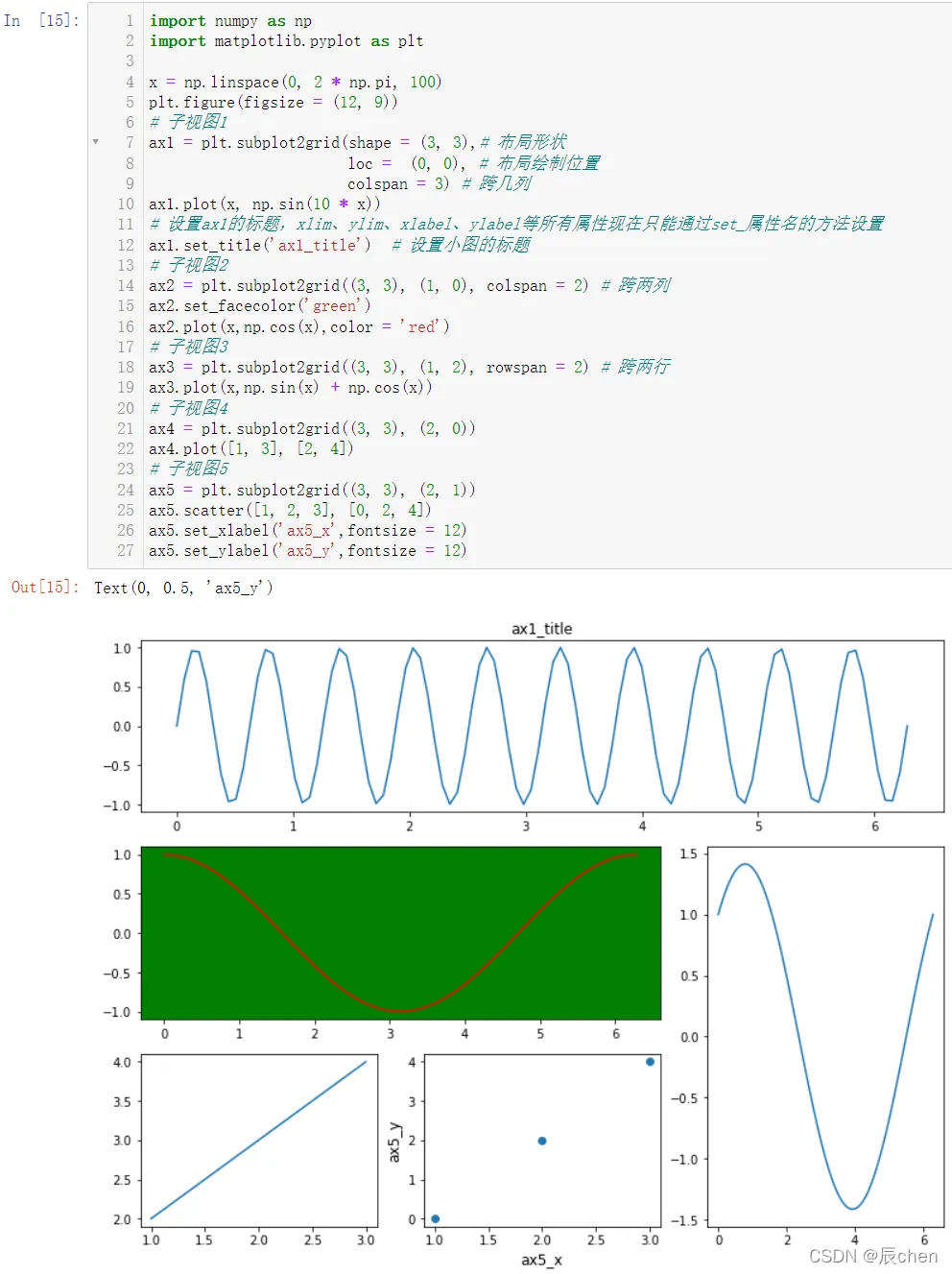The height and width of the screenshot is (1274, 952).
Task: Click ax1.set_title('ax1_title') code line
Action: coord(260,245)
